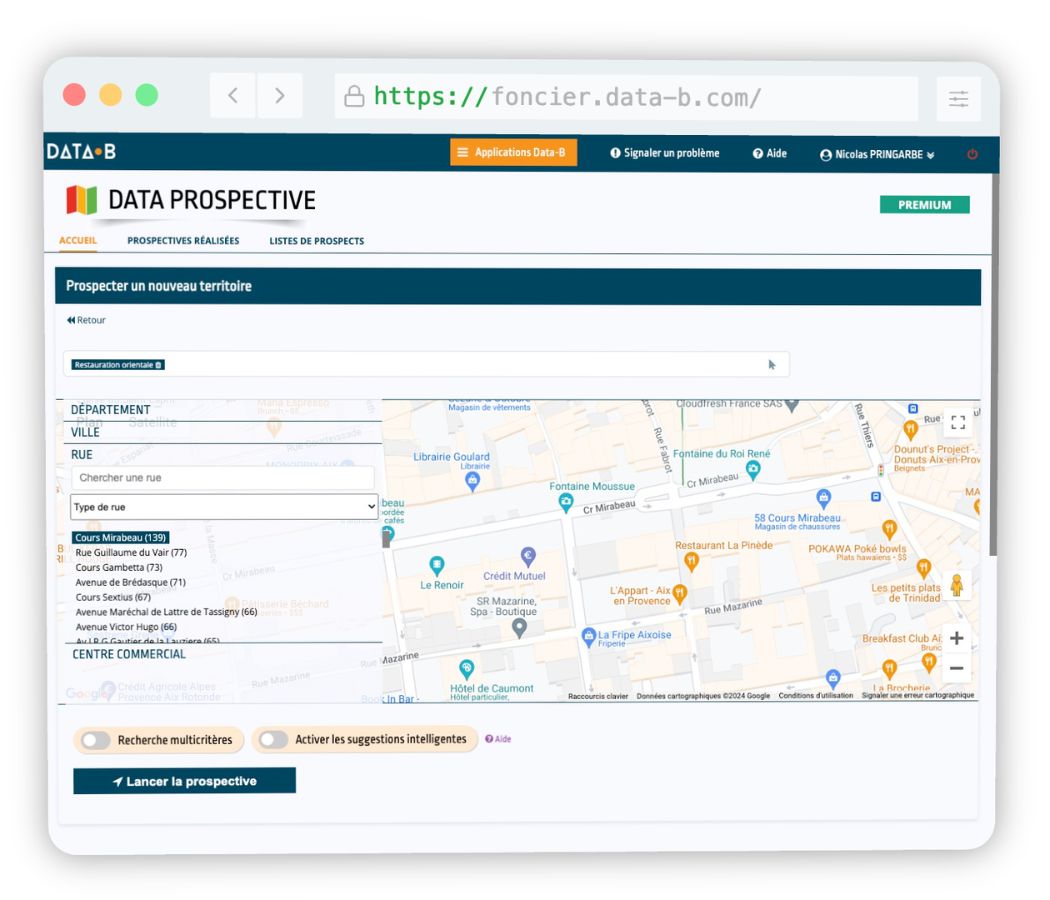Select Avenue de Brédasque (71)
Image resolution: width=1050 pixels, height=900 pixels.
point(131,583)
